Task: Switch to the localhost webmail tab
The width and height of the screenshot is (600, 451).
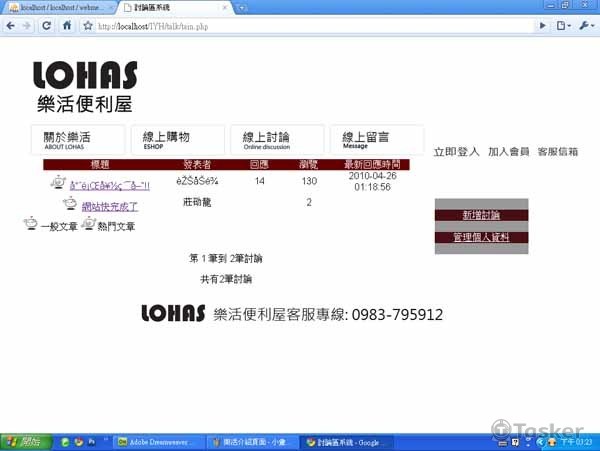Action: 55,8
